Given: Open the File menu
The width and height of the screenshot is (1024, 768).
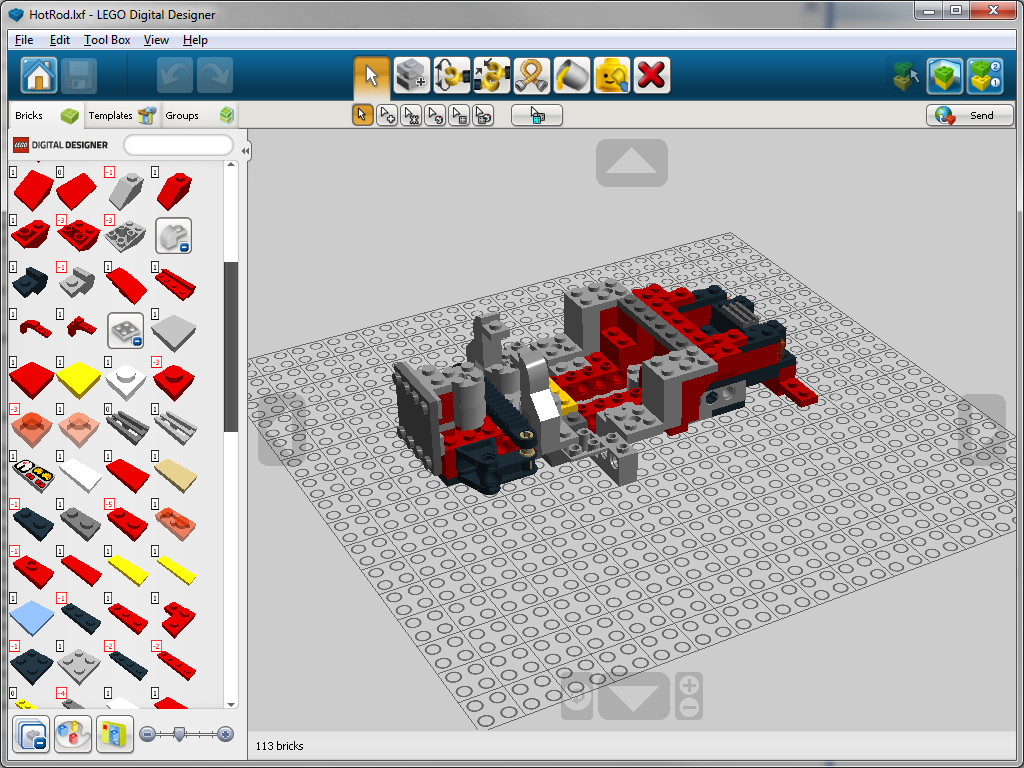Looking at the screenshot, I should [24, 40].
